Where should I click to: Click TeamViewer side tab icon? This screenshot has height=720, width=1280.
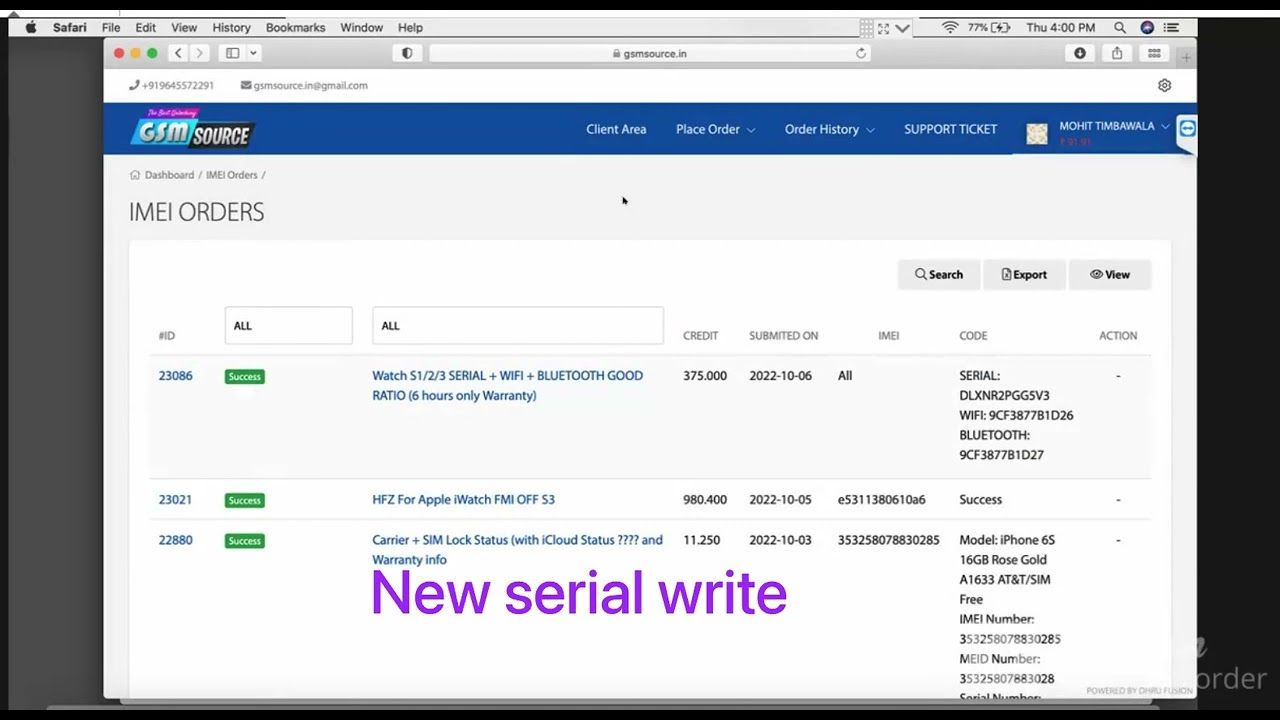click(x=1187, y=130)
